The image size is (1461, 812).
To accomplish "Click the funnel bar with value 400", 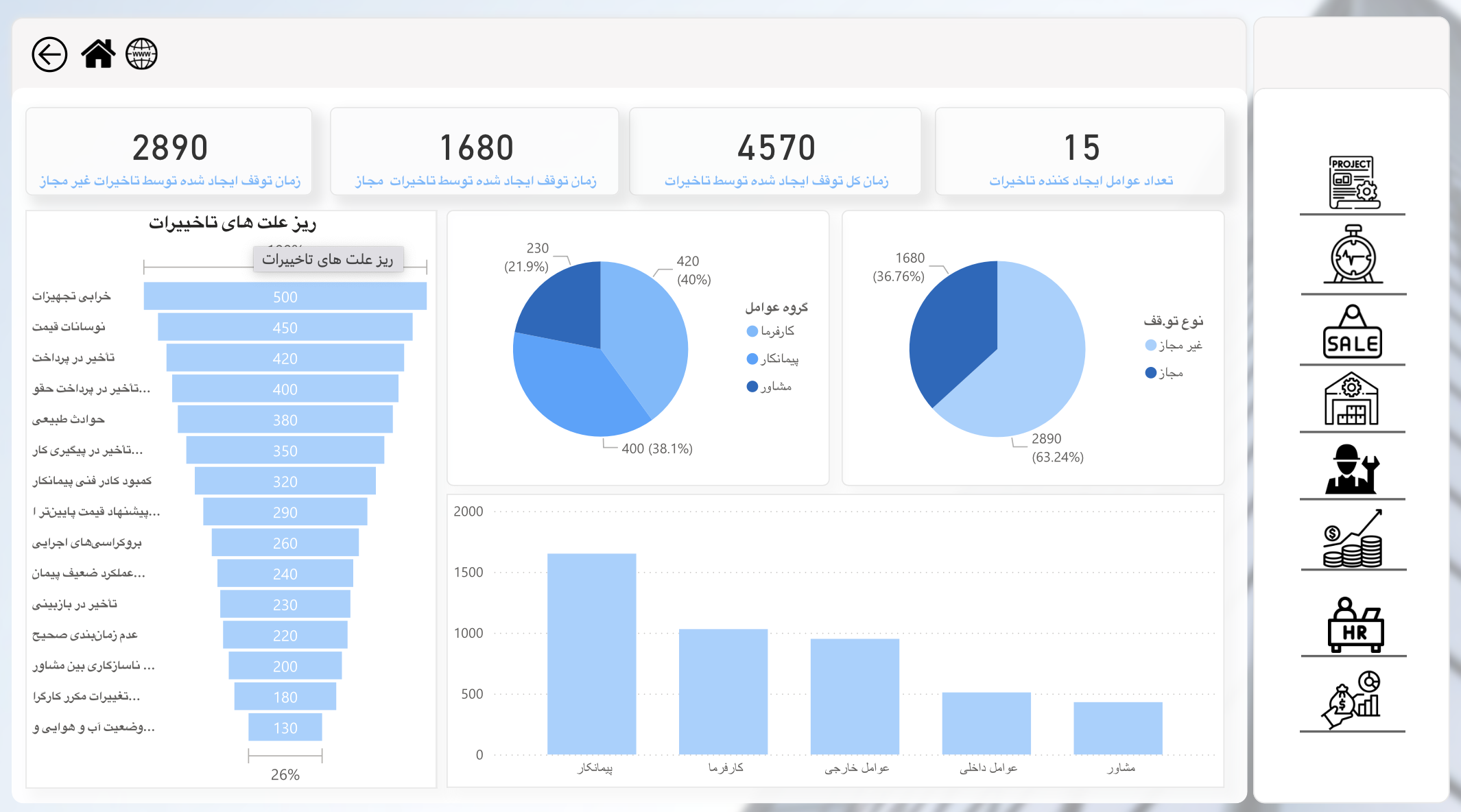I will (285, 389).
